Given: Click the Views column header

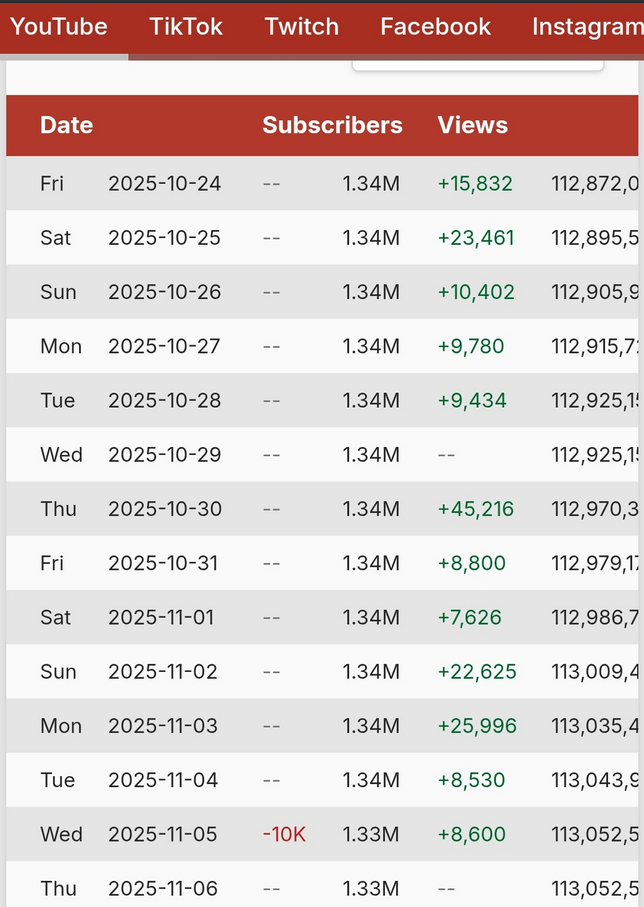Looking at the screenshot, I should pos(472,125).
